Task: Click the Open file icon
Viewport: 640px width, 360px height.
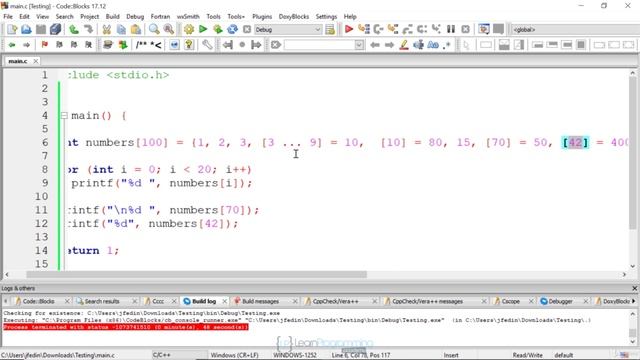Action: [26, 29]
